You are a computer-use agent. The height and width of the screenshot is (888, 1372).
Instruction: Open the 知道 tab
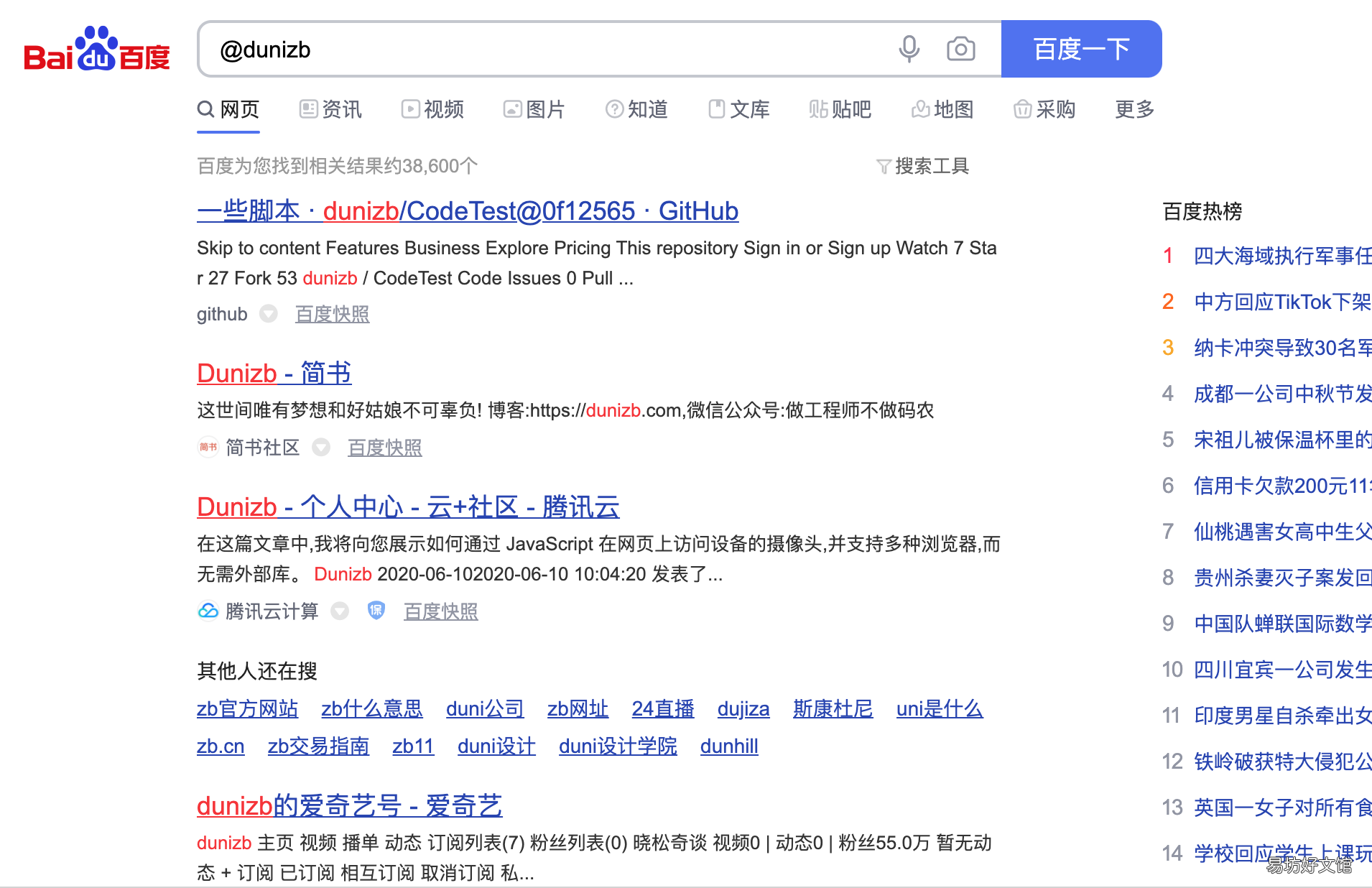[636, 109]
